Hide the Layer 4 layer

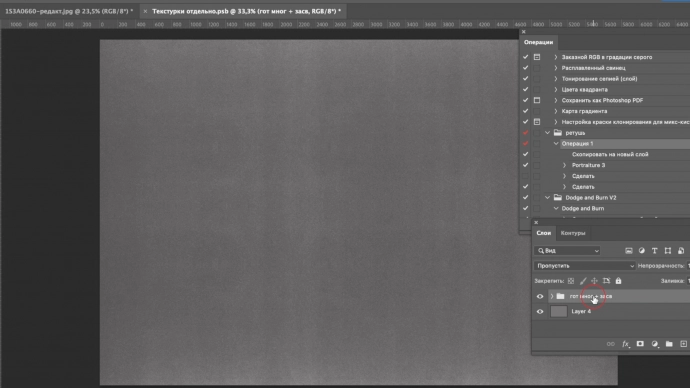point(540,311)
